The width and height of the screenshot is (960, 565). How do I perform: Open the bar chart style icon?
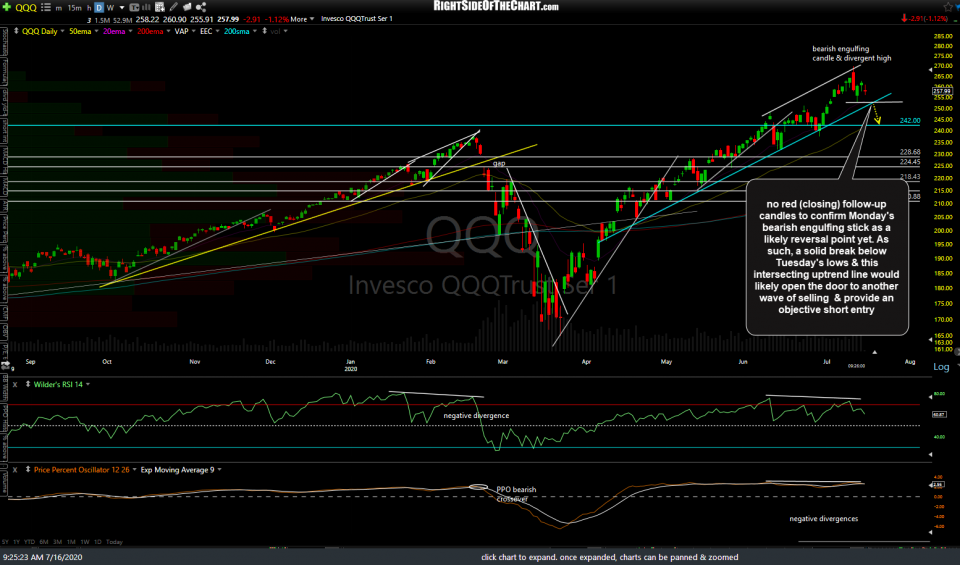tap(146, 7)
